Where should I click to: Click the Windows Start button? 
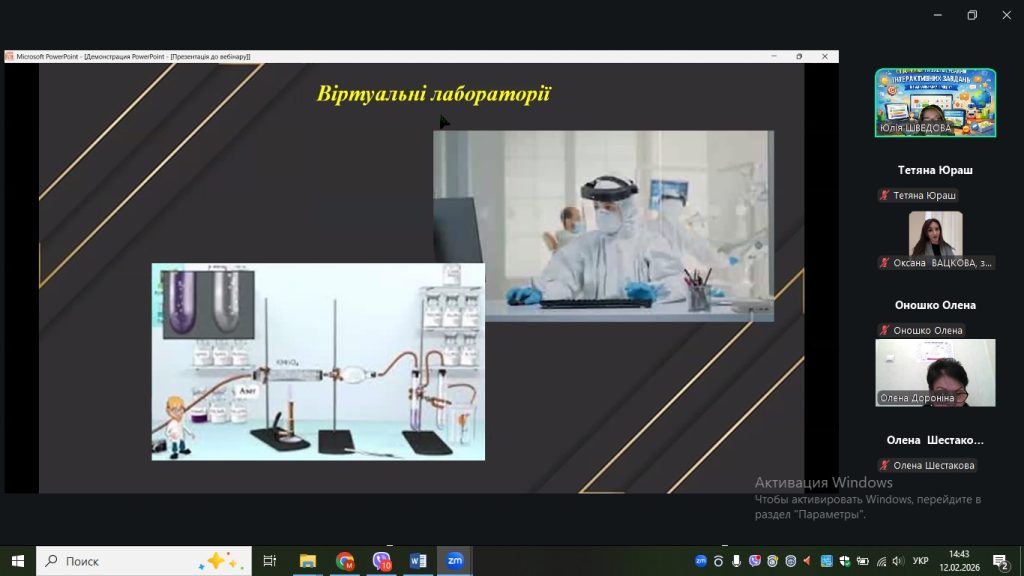click(17, 561)
